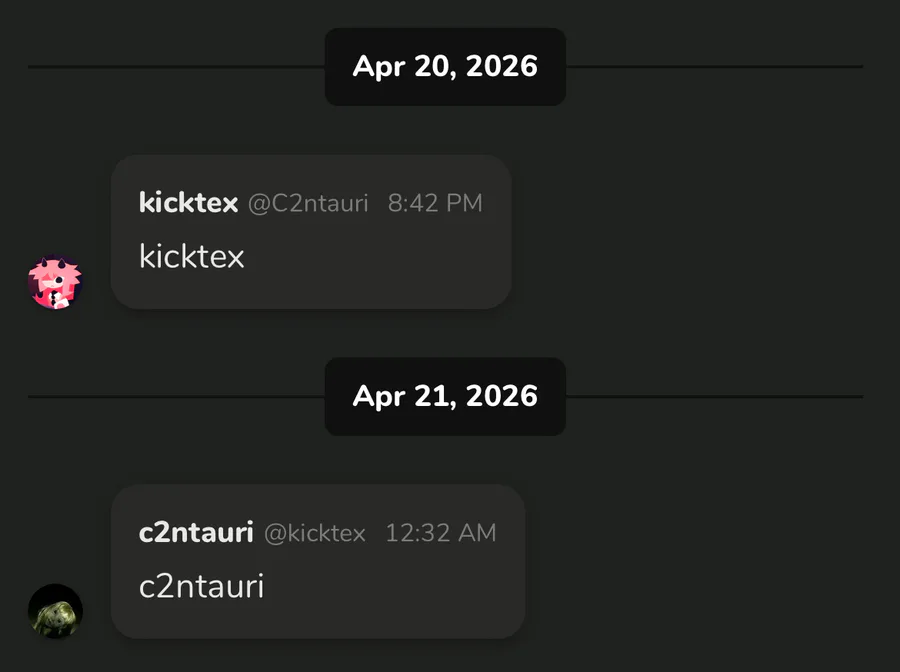Viewport: 900px width, 672px height.
Task: Select the Apr 20, 2026 date badge
Action: click(445, 67)
